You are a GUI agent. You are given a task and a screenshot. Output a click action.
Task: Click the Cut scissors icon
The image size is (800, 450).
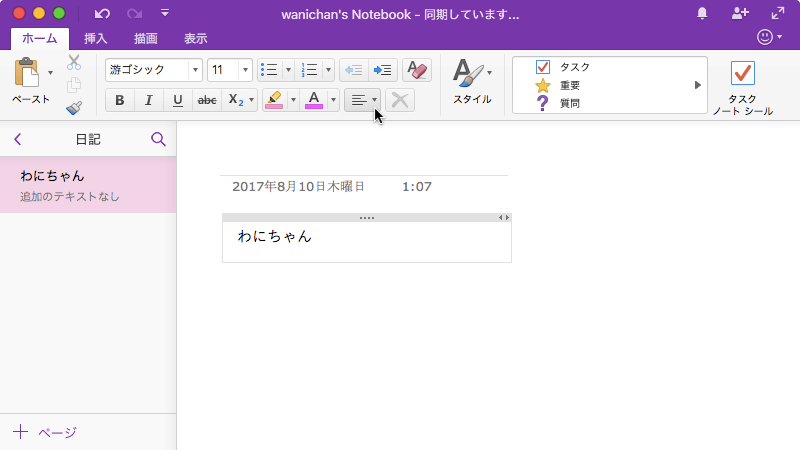(x=74, y=62)
